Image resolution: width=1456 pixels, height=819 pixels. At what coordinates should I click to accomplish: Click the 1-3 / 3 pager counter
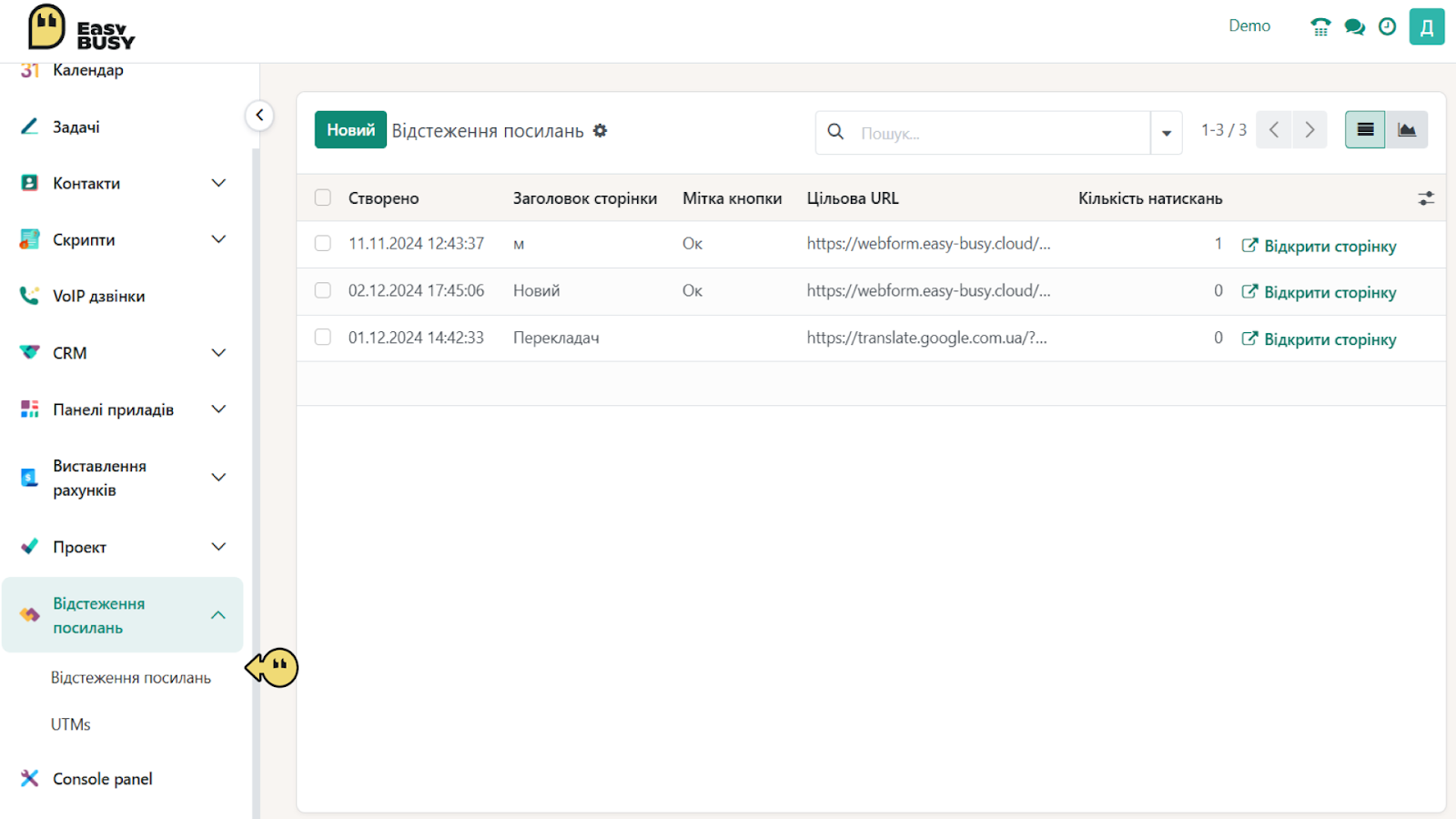pyautogui.click(x=1224, y=130)
